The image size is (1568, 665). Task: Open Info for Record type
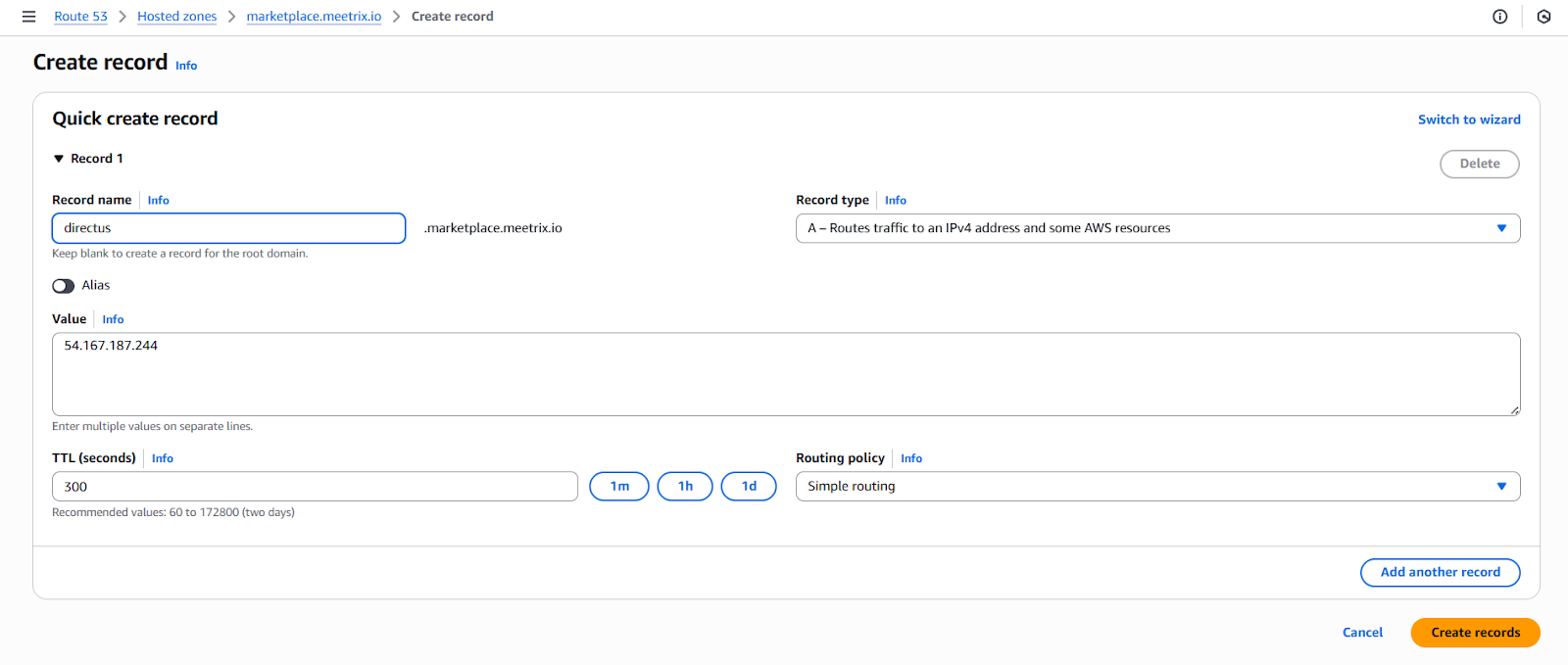895,200
